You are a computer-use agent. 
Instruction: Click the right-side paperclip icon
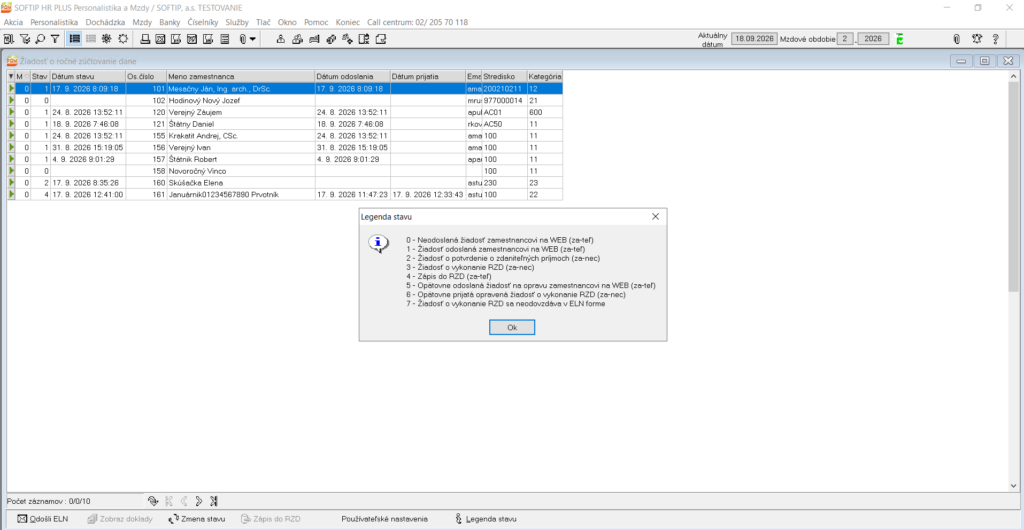pos(957,39)
